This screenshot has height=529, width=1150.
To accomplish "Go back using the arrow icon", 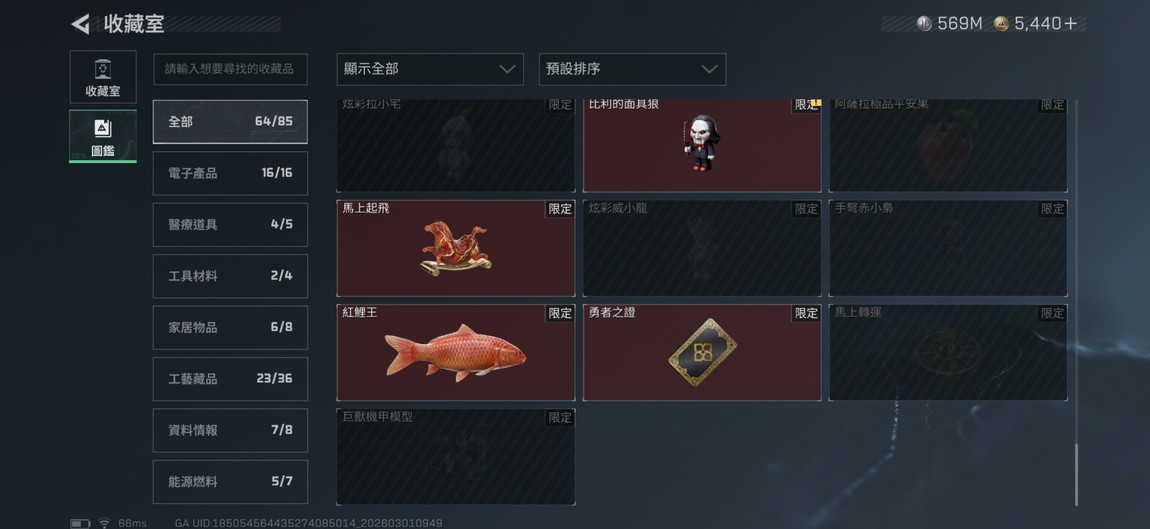I will (x=80, y=23).
